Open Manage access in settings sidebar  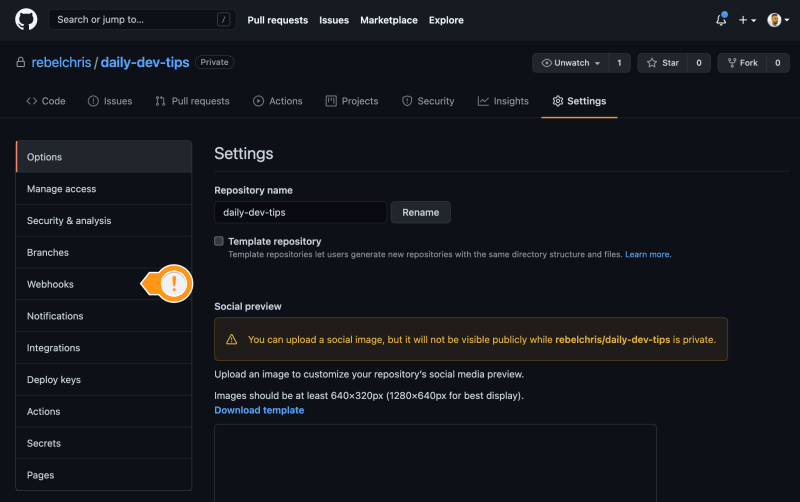coord(104,189)
